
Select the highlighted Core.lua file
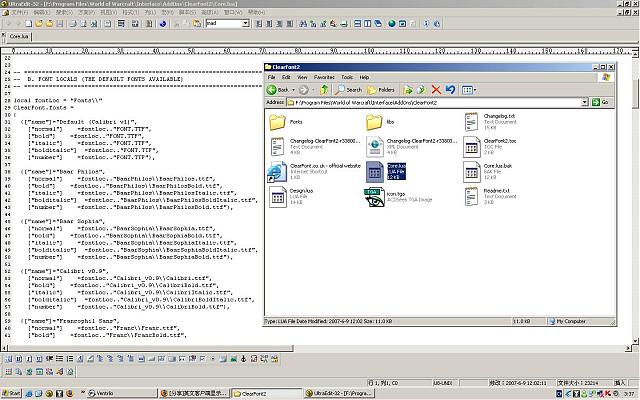386,172
